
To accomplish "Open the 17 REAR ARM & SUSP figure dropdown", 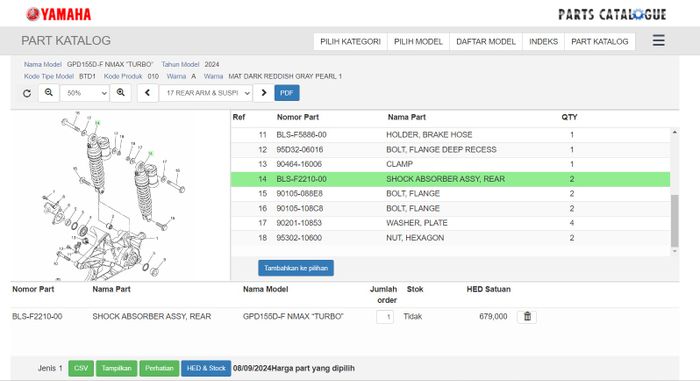I will click(x=206, y=93).
